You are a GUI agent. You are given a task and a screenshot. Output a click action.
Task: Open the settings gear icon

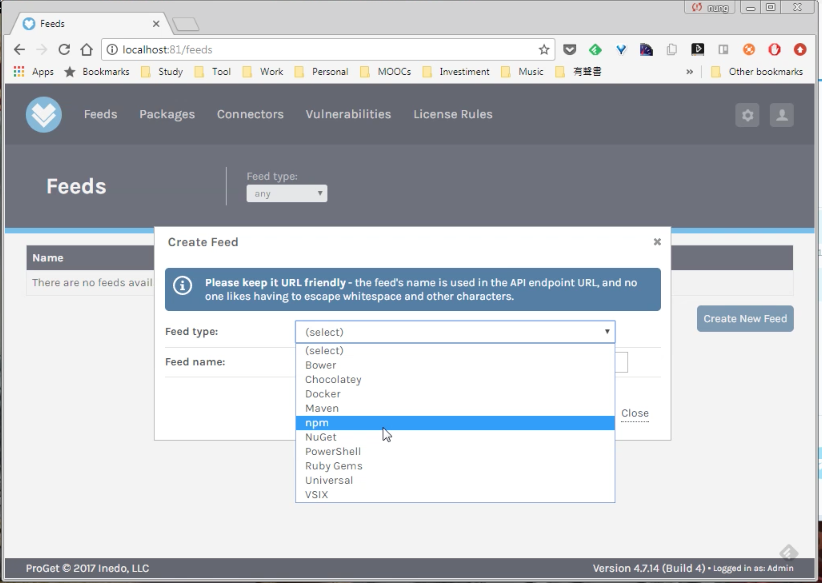tap(747, 115)
